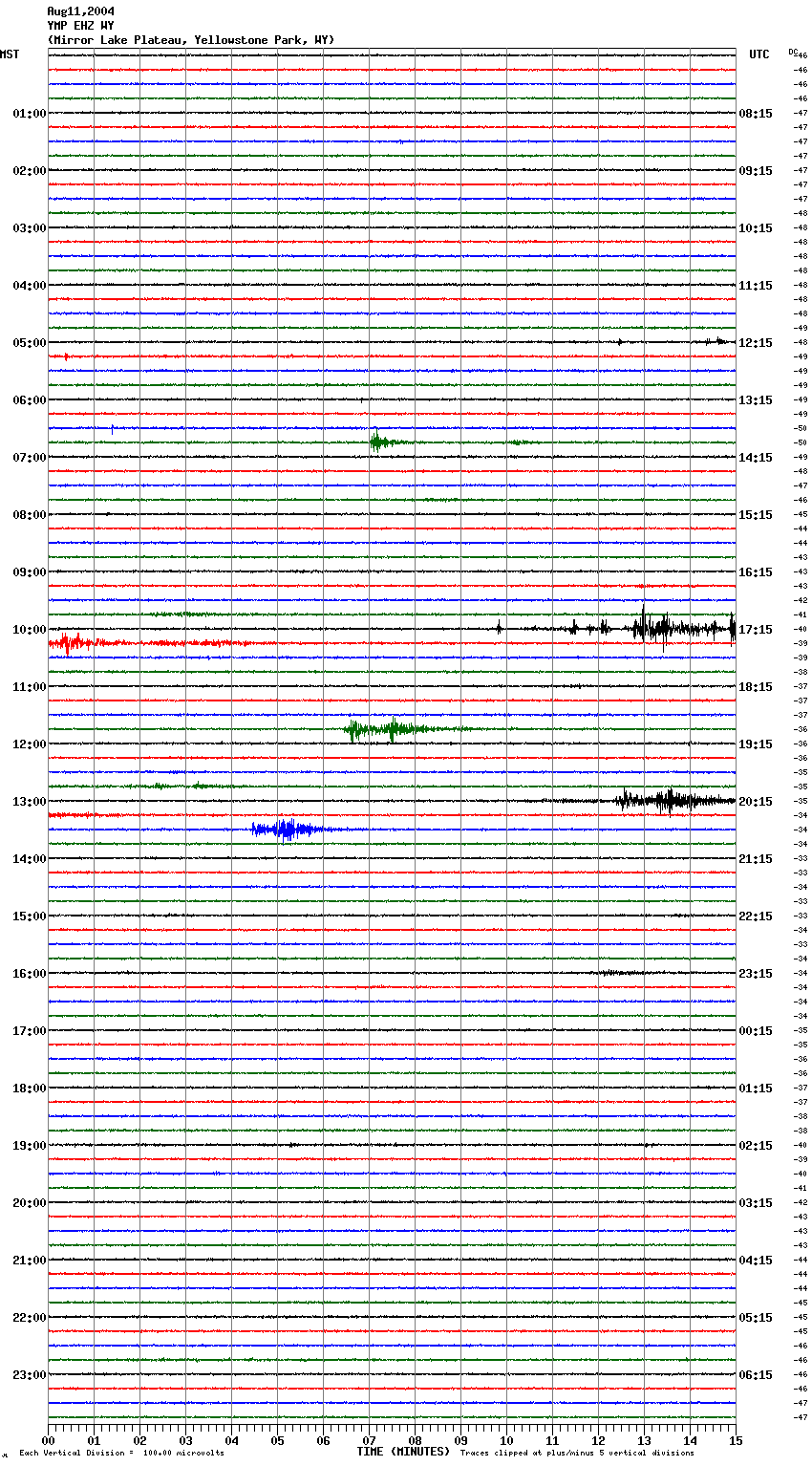This screenshot has height=1466, width=812.
Task: Click the 00:15 UTC time label
Action: click(x=756, y=1031)
